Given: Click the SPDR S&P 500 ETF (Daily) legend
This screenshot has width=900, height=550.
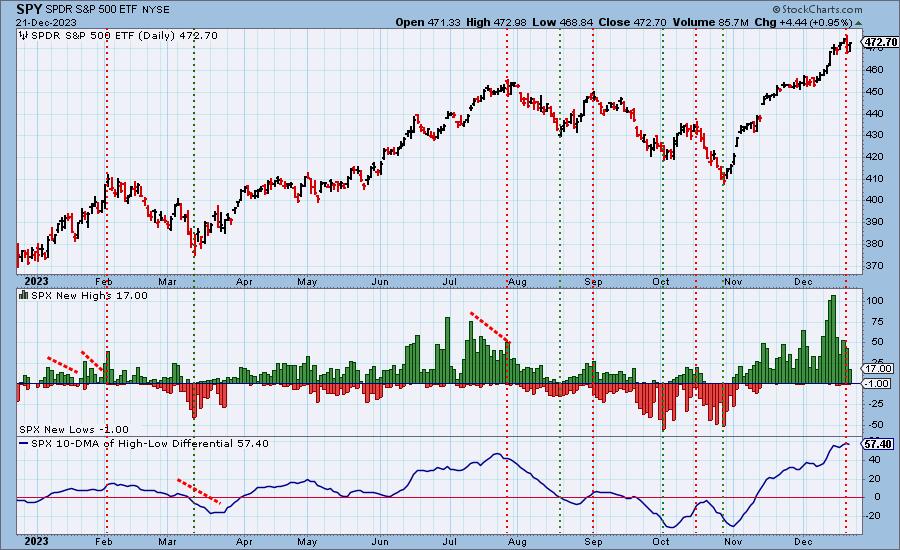Looking at the screenshot, I should pos(124,36).
